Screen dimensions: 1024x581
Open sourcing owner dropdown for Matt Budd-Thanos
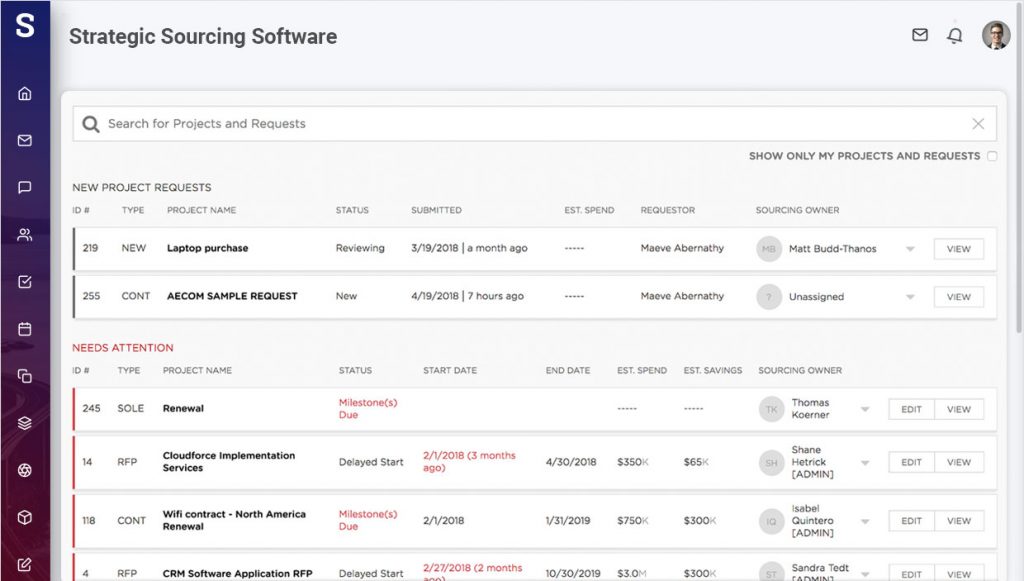point(910,248)
